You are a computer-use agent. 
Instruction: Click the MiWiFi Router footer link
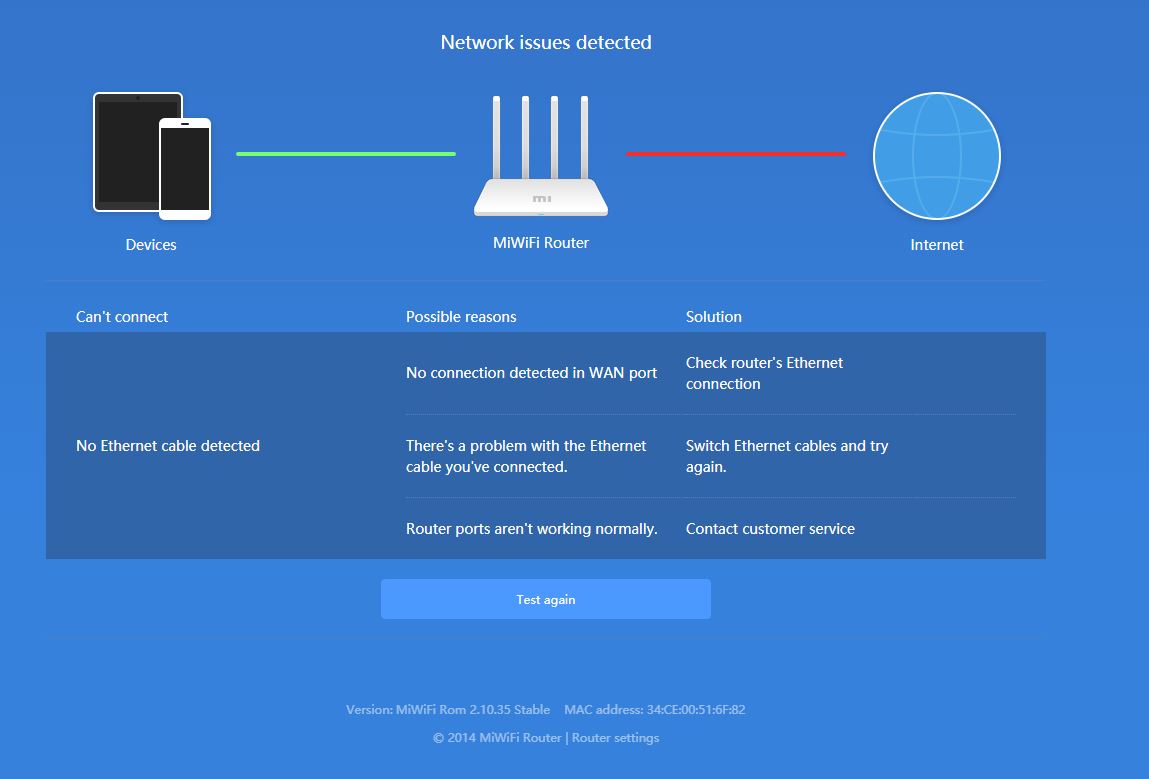coord(520,737)
